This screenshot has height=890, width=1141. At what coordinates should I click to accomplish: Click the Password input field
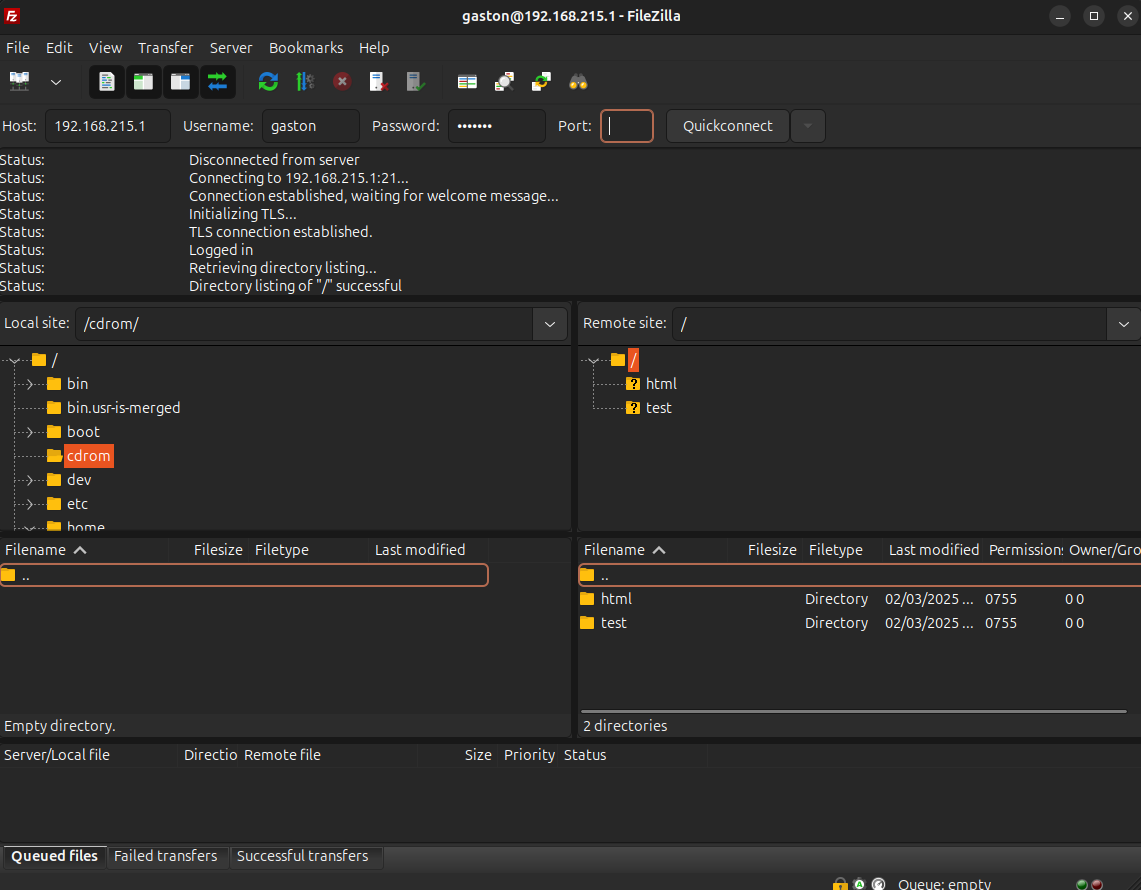coord(497,126)
